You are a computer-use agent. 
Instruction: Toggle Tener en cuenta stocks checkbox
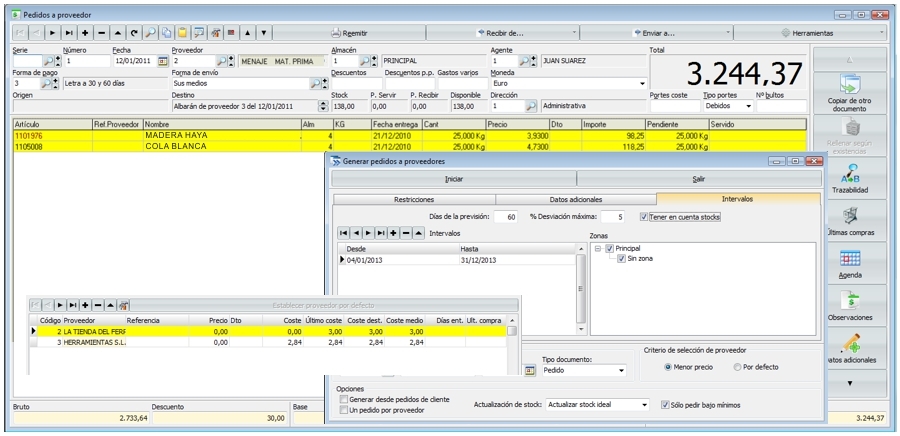click(x=644, y=217)
